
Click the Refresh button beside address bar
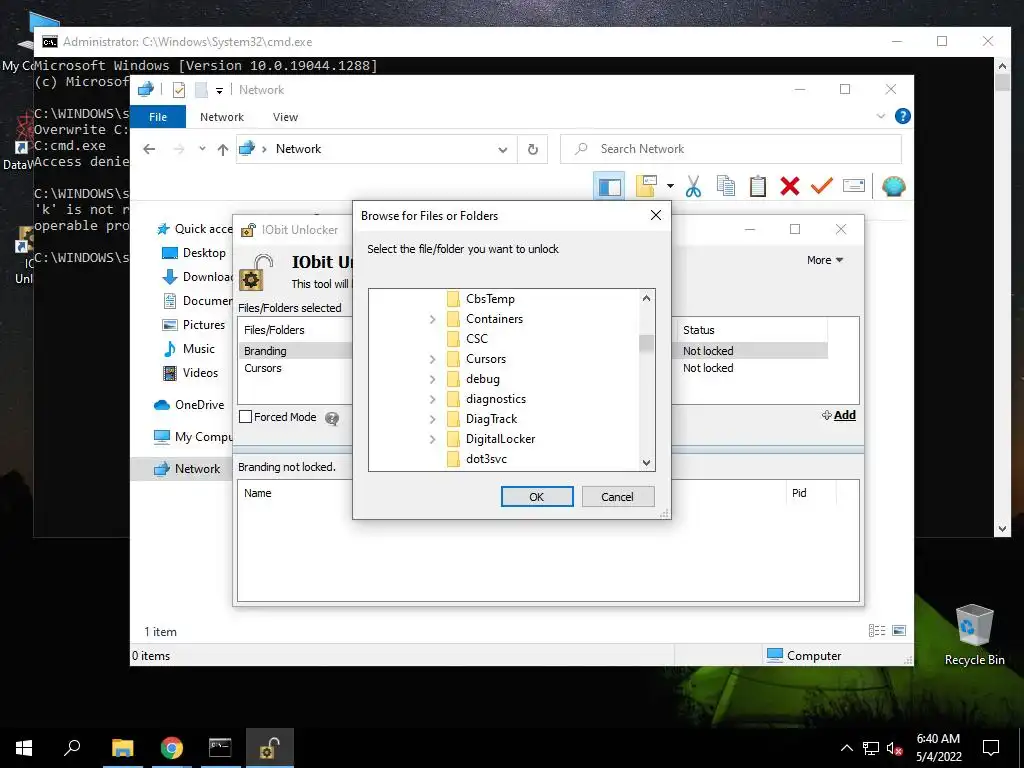[x=533, y=150]
